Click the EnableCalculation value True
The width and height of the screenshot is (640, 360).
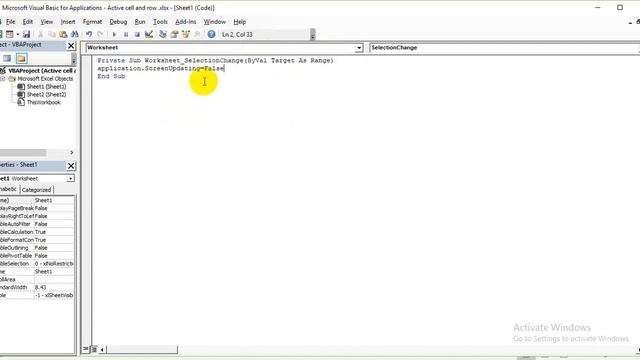tap(54, 232)
